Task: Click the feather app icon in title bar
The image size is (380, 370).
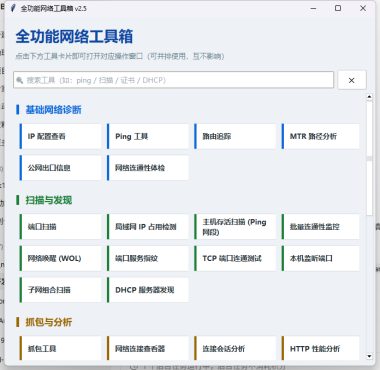Action: tap(13, 8)
